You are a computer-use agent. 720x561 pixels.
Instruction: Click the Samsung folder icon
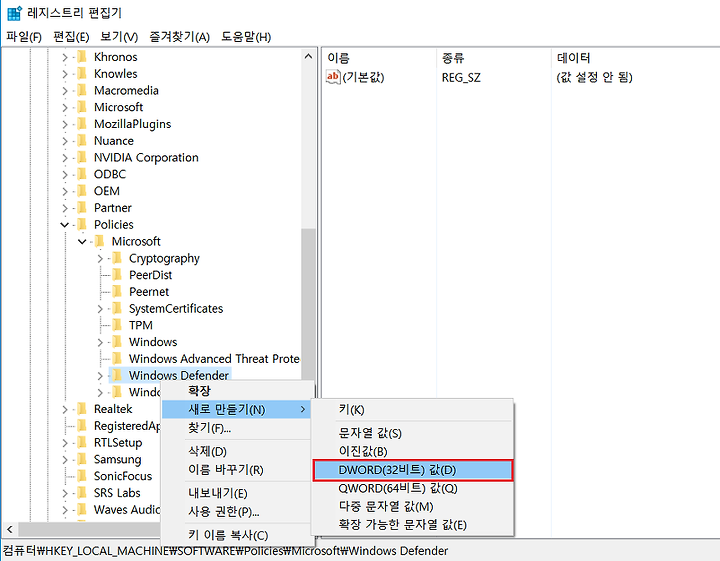(82, 459)
